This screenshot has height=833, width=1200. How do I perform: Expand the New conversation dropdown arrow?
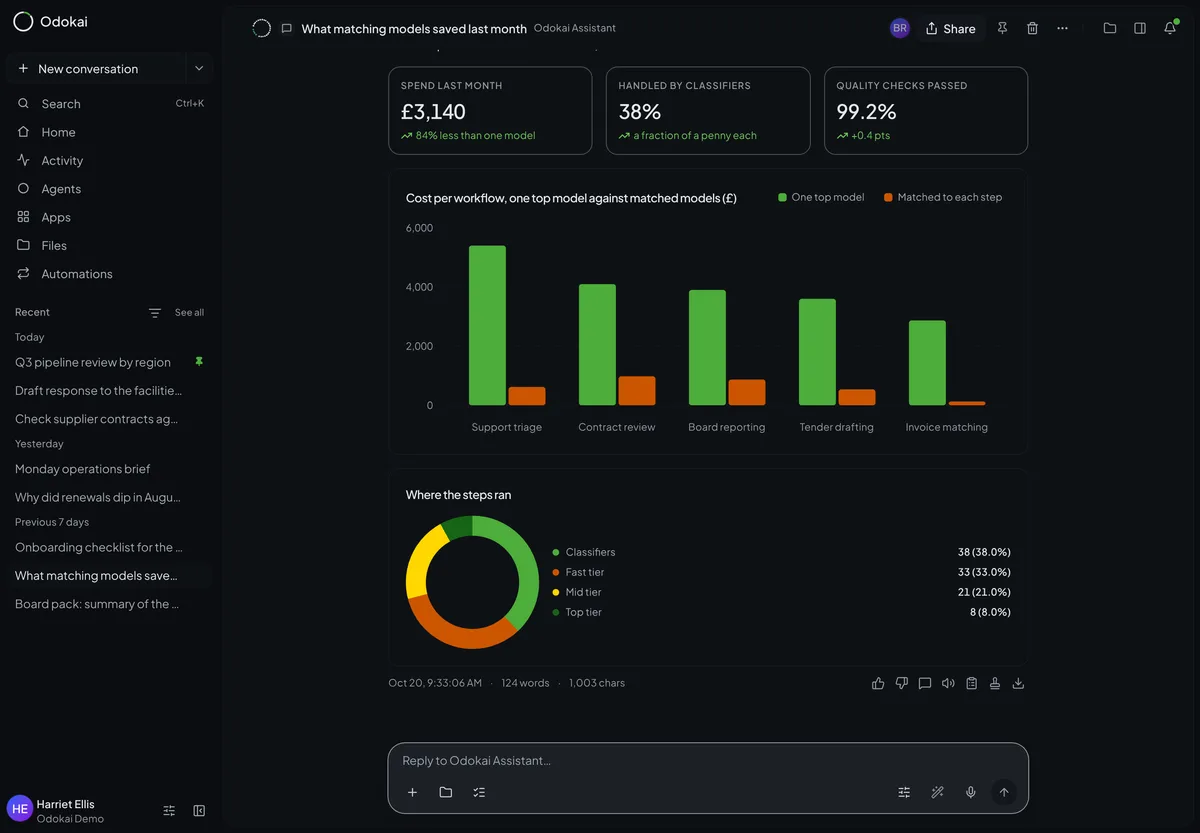tap(199, 68)
